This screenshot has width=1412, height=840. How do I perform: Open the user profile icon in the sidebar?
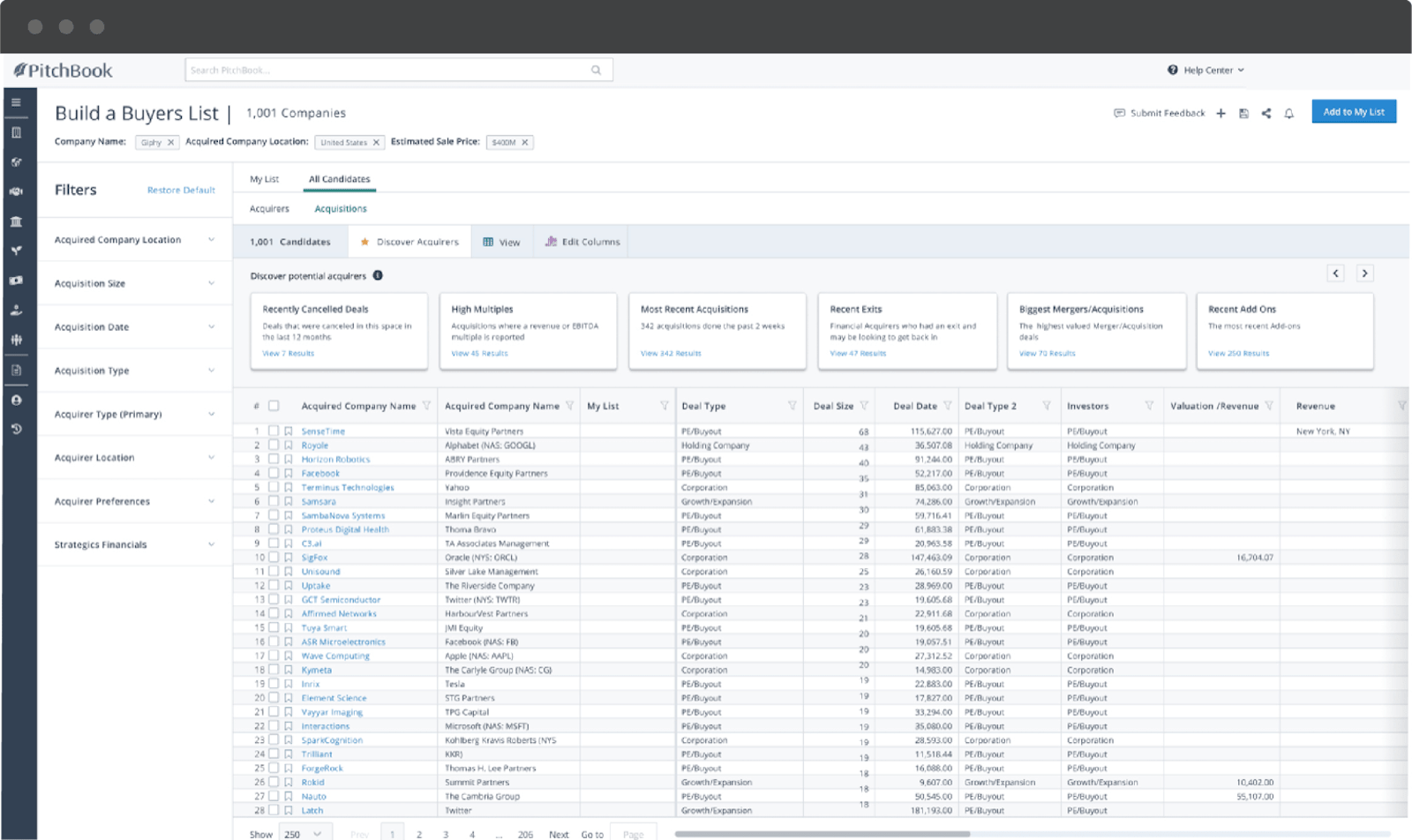[x=16, y=398]
